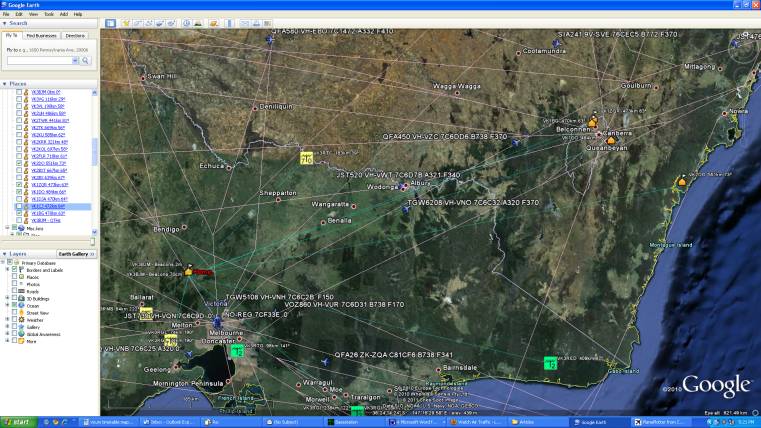Expand the 3D Buildings layer node

[7, 298]
